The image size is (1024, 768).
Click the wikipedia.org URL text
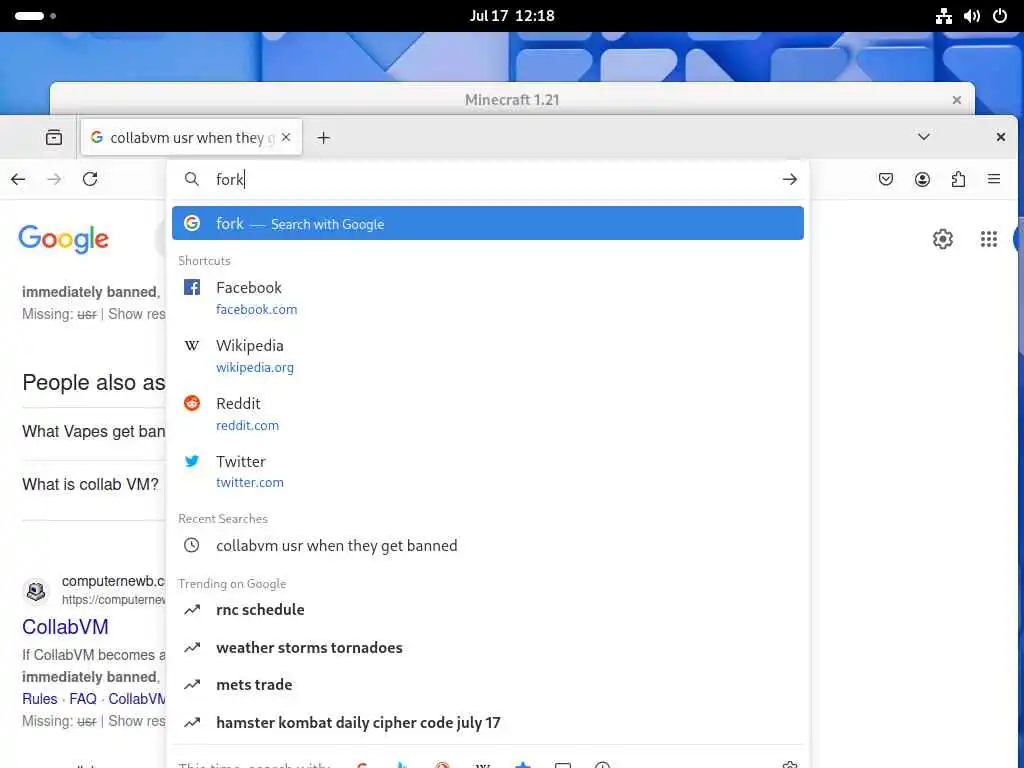point(255,368)
